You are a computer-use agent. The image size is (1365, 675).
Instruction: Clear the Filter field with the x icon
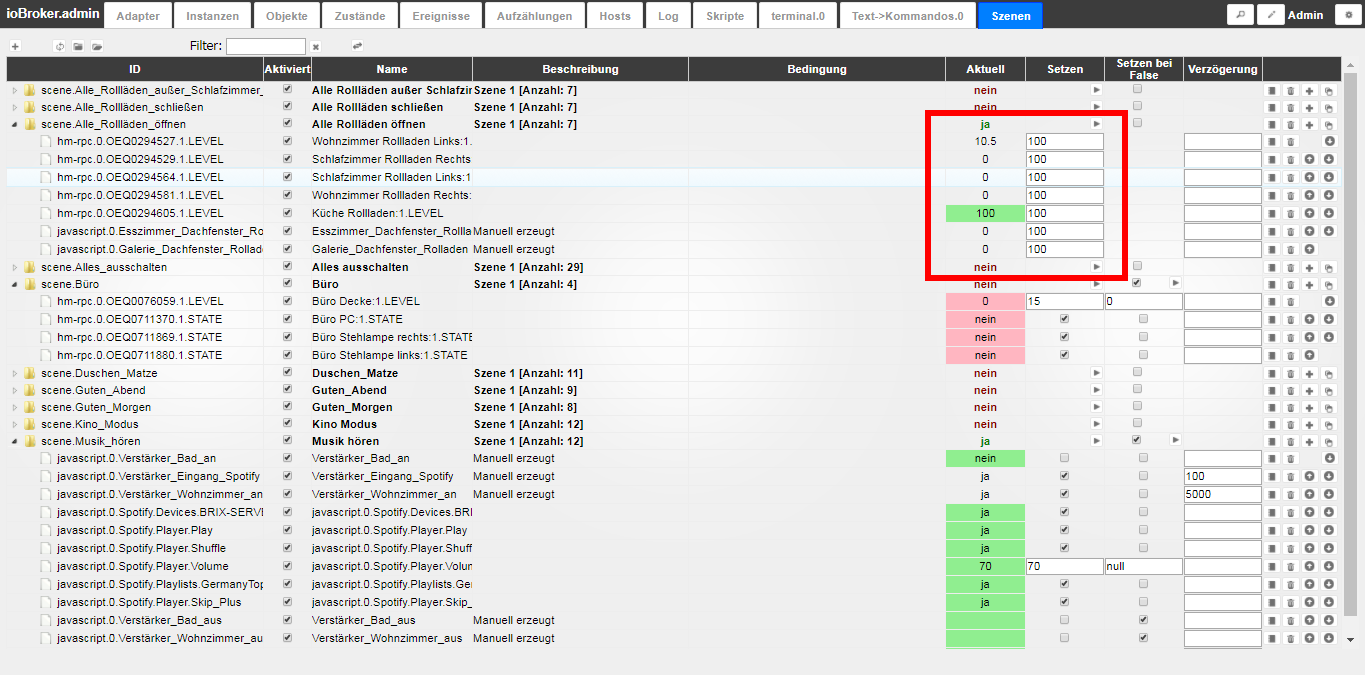(x=315, y=47)
